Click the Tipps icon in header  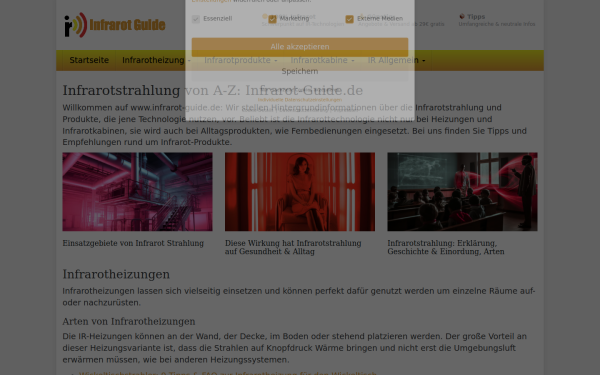pyautogui.click(x=462, y=16)
